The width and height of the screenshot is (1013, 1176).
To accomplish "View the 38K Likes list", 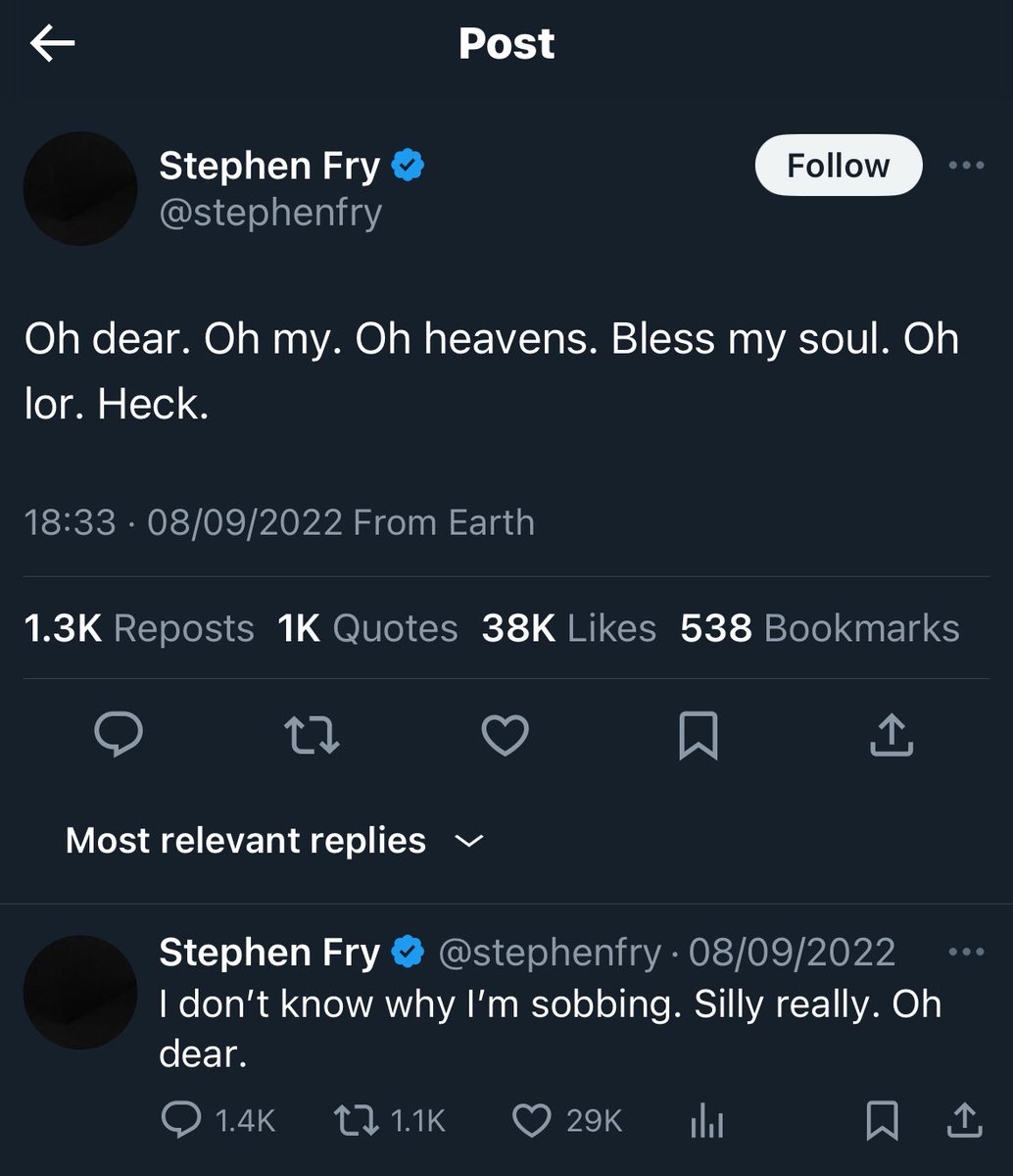I will coord(569,628).
